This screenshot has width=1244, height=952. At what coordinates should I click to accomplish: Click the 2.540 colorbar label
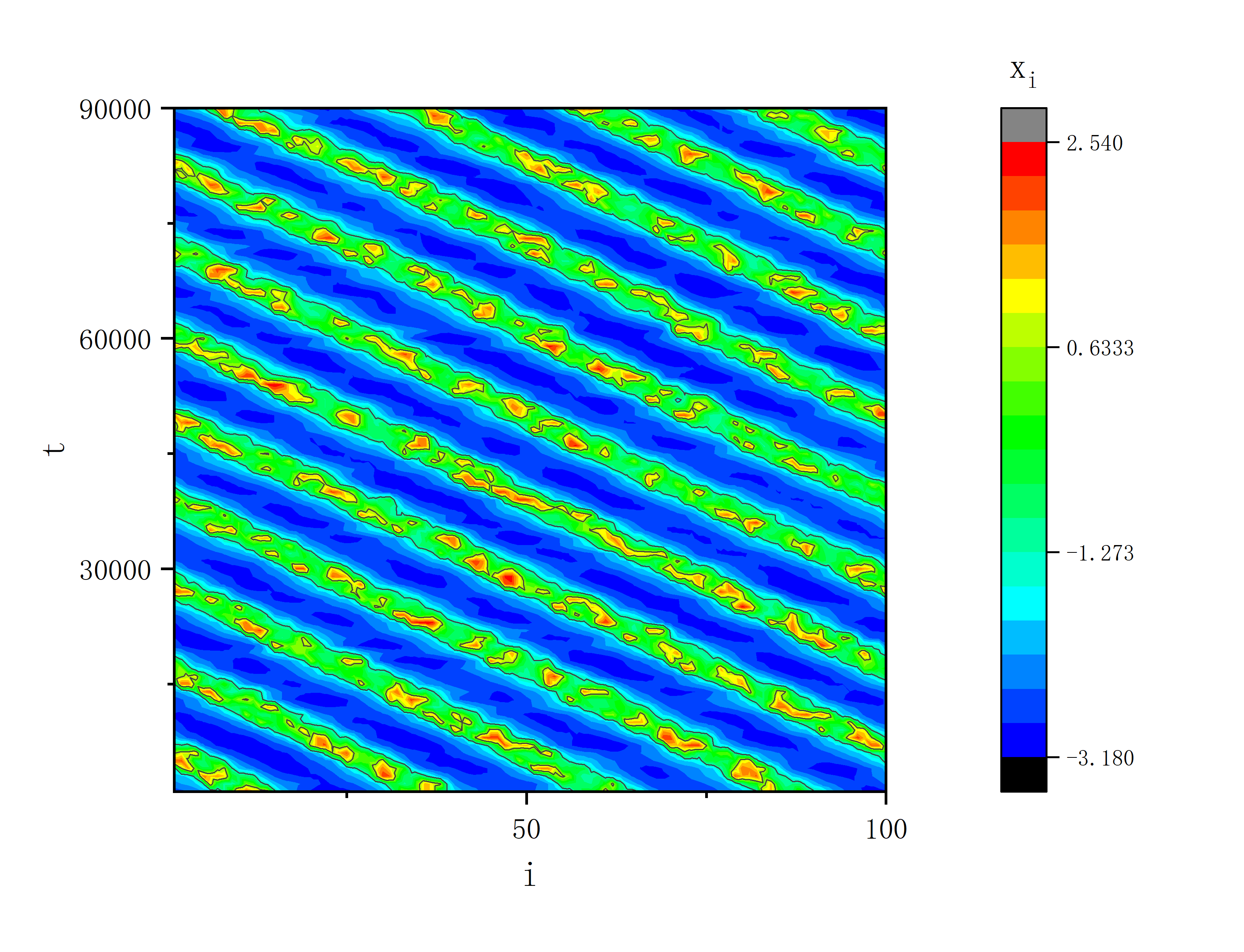tap(1094, 144)
